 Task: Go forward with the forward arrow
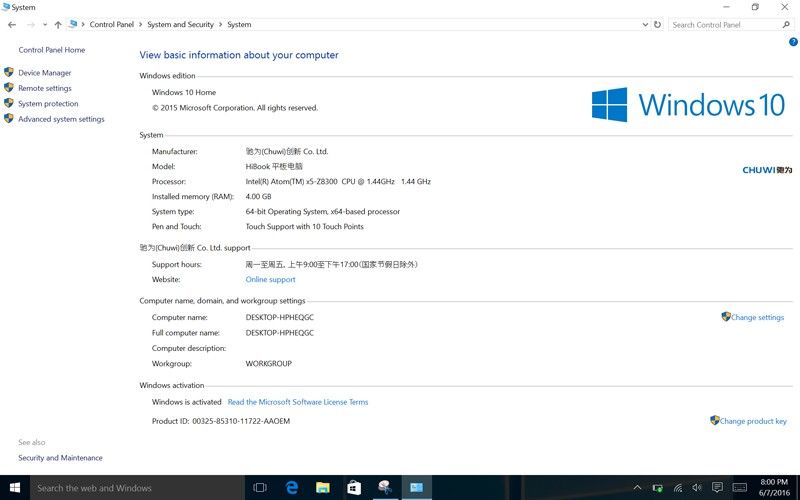[31, 24]
